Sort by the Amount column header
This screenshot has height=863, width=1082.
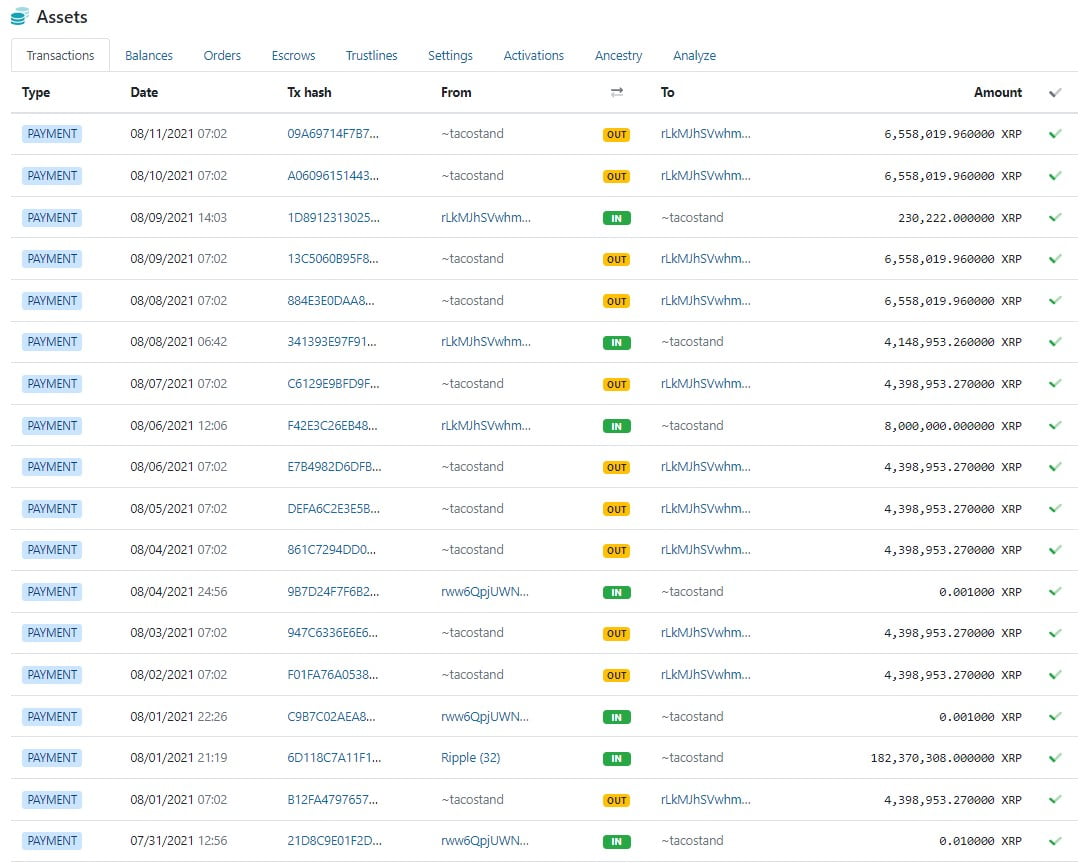click(x=997, y=92)
